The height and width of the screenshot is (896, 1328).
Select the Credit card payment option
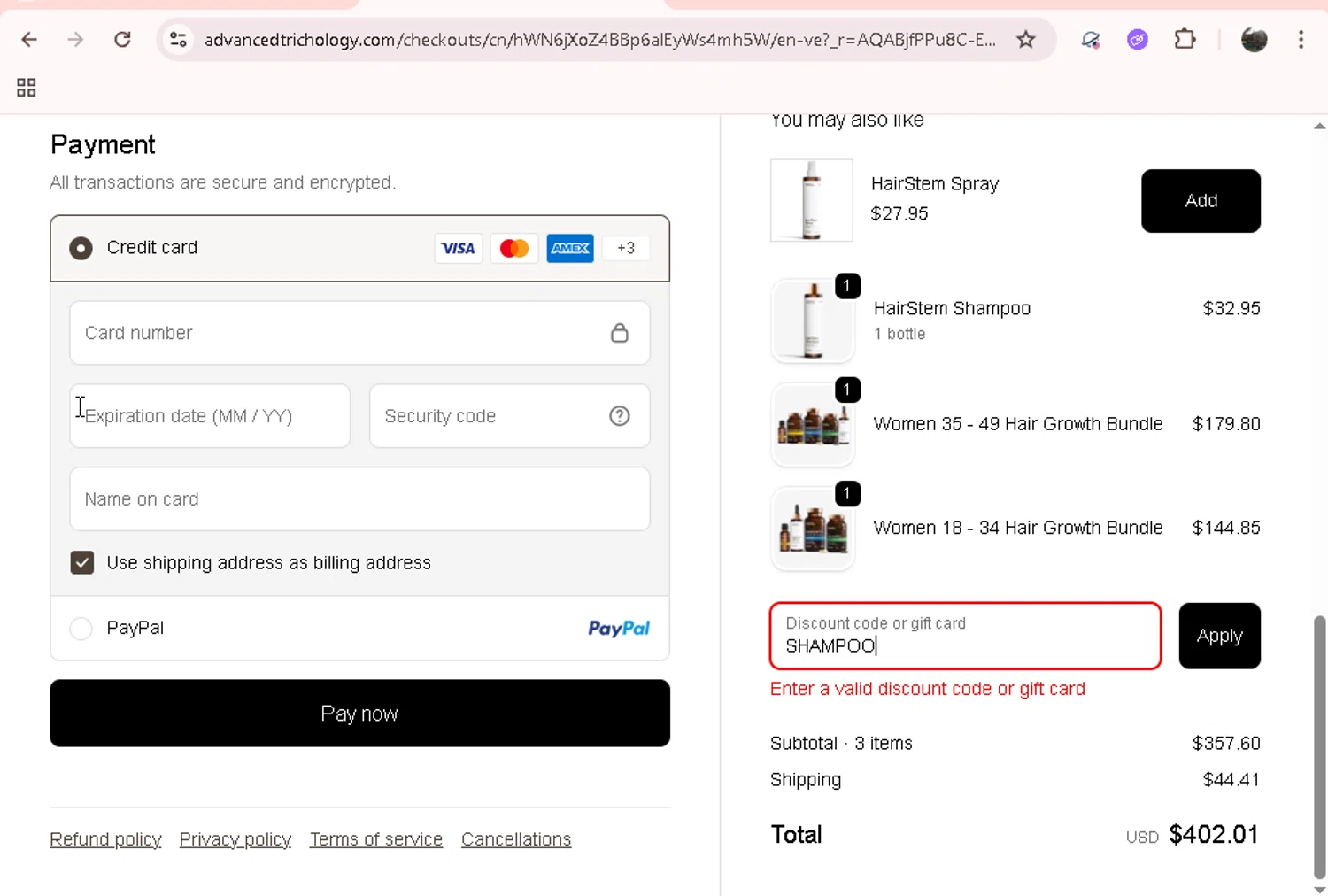tap(81, 248)
